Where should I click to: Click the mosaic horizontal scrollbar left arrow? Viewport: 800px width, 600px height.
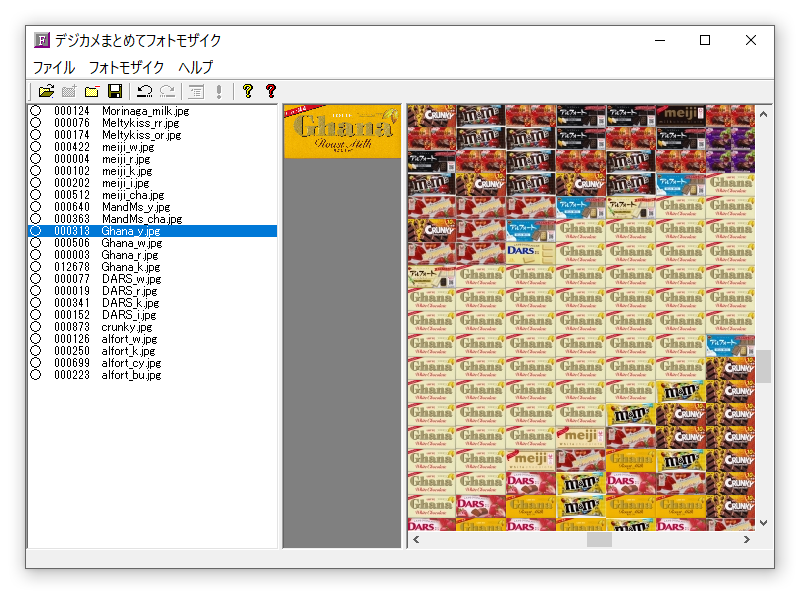coord(416,539)
